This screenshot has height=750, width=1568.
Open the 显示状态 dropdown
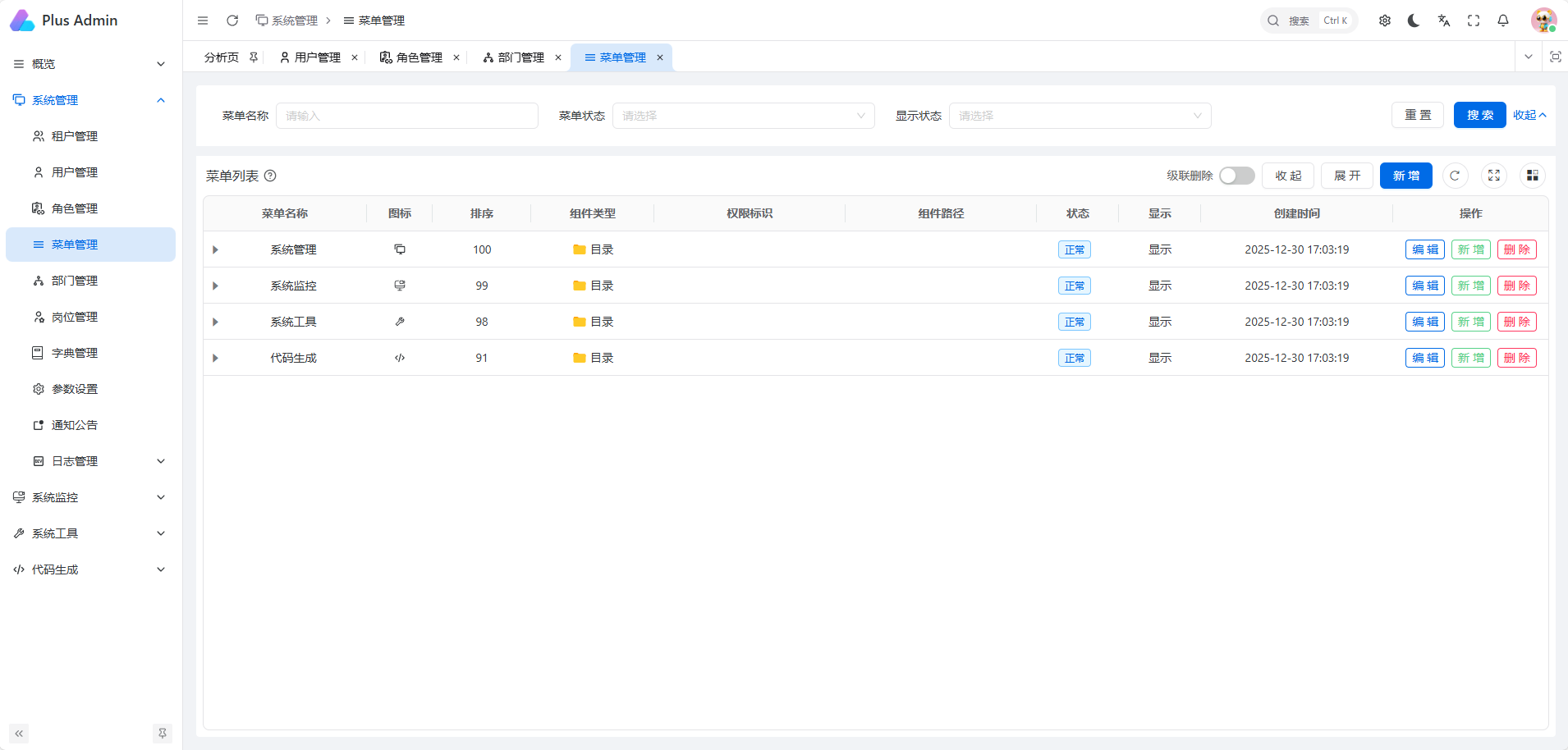click(x=1080, y=116)
